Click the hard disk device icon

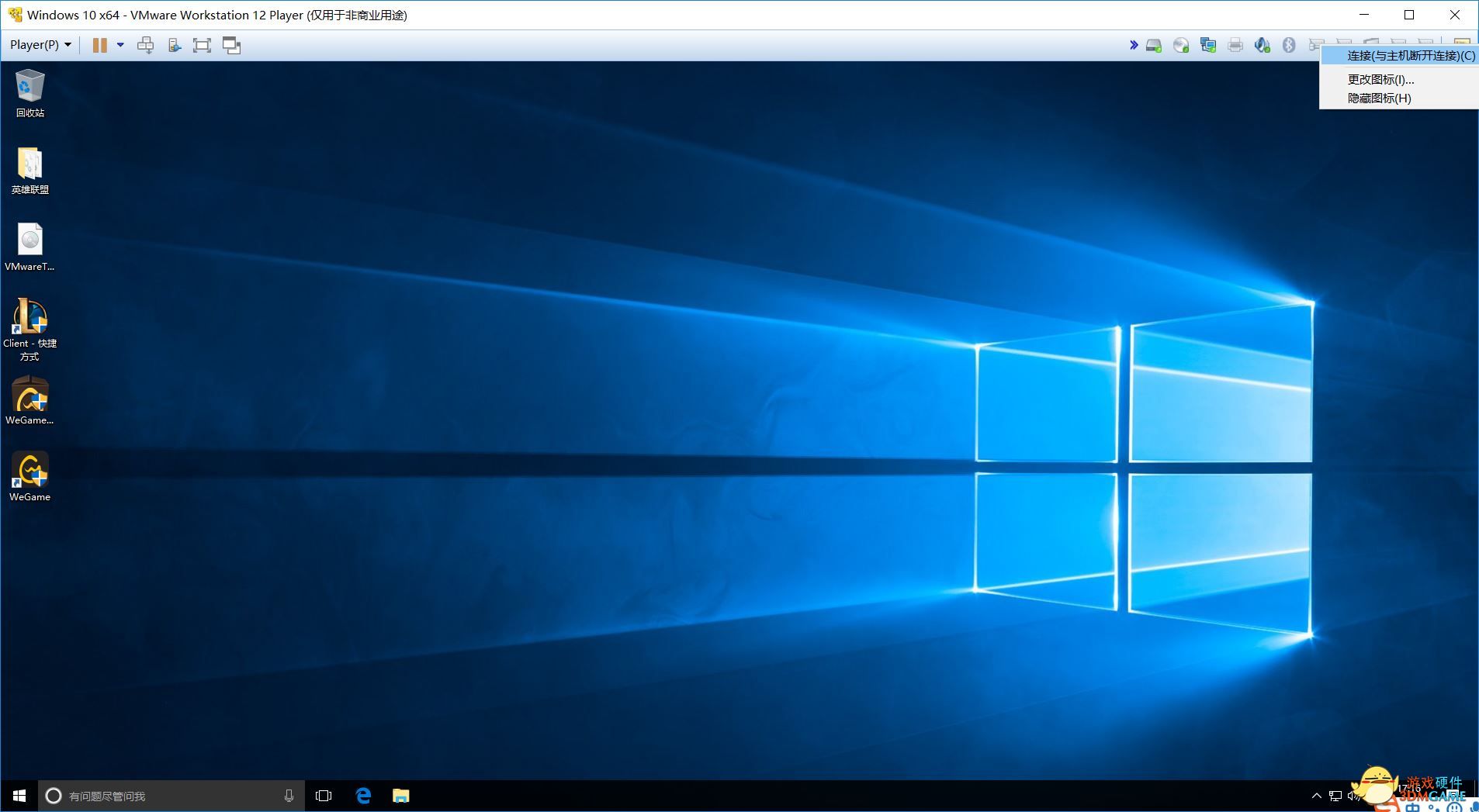pyautogui.click(x=1154, y=46)
